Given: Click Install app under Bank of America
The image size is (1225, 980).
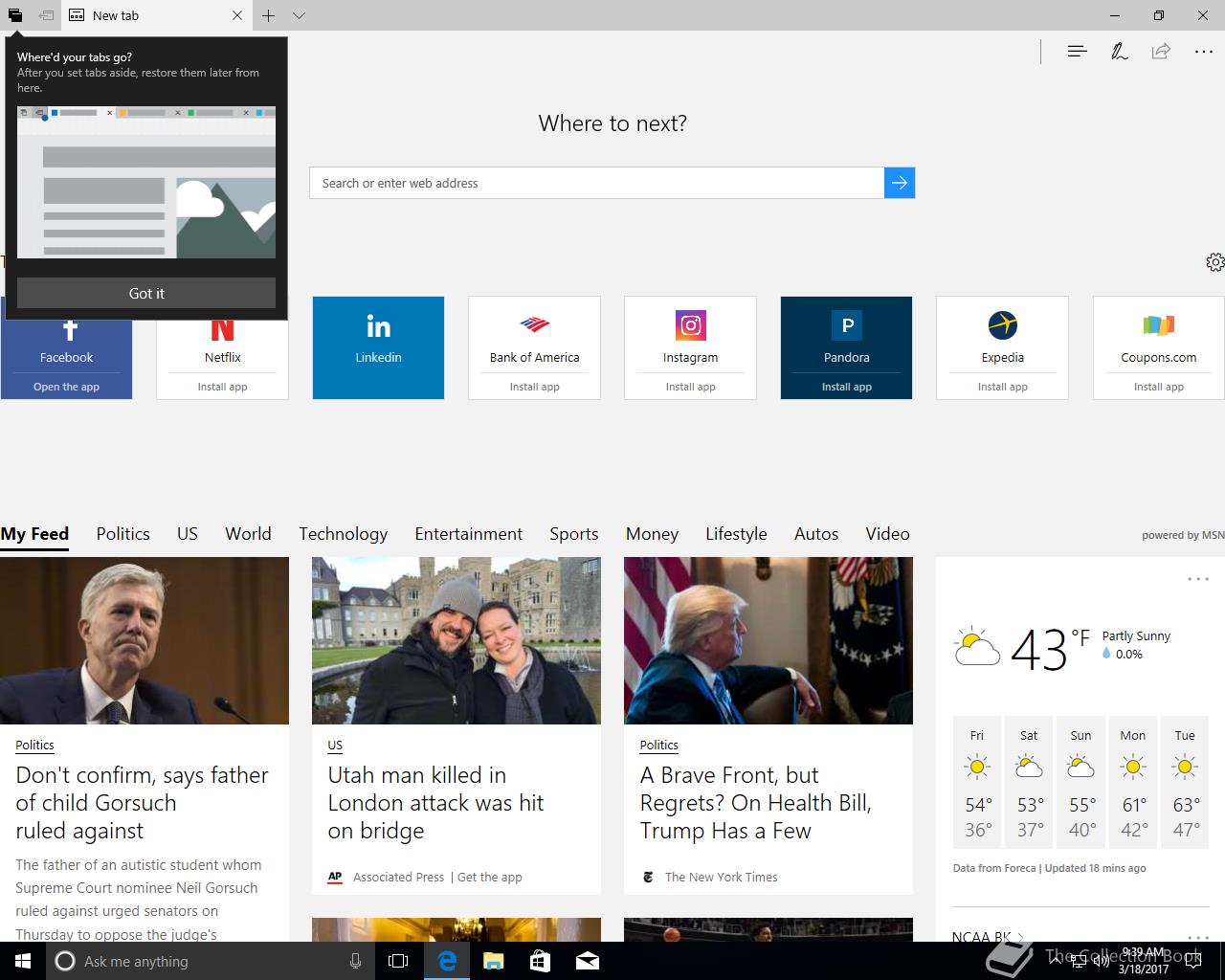Looking at the screenshot, I should [x=534, y=387].
